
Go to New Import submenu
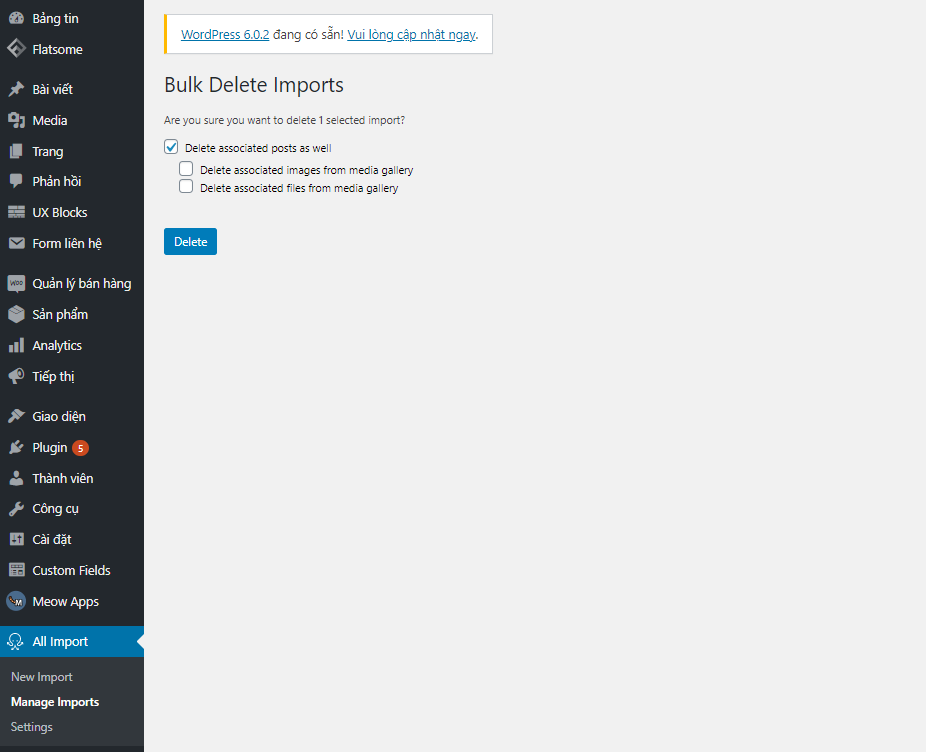tap(42, 677)
